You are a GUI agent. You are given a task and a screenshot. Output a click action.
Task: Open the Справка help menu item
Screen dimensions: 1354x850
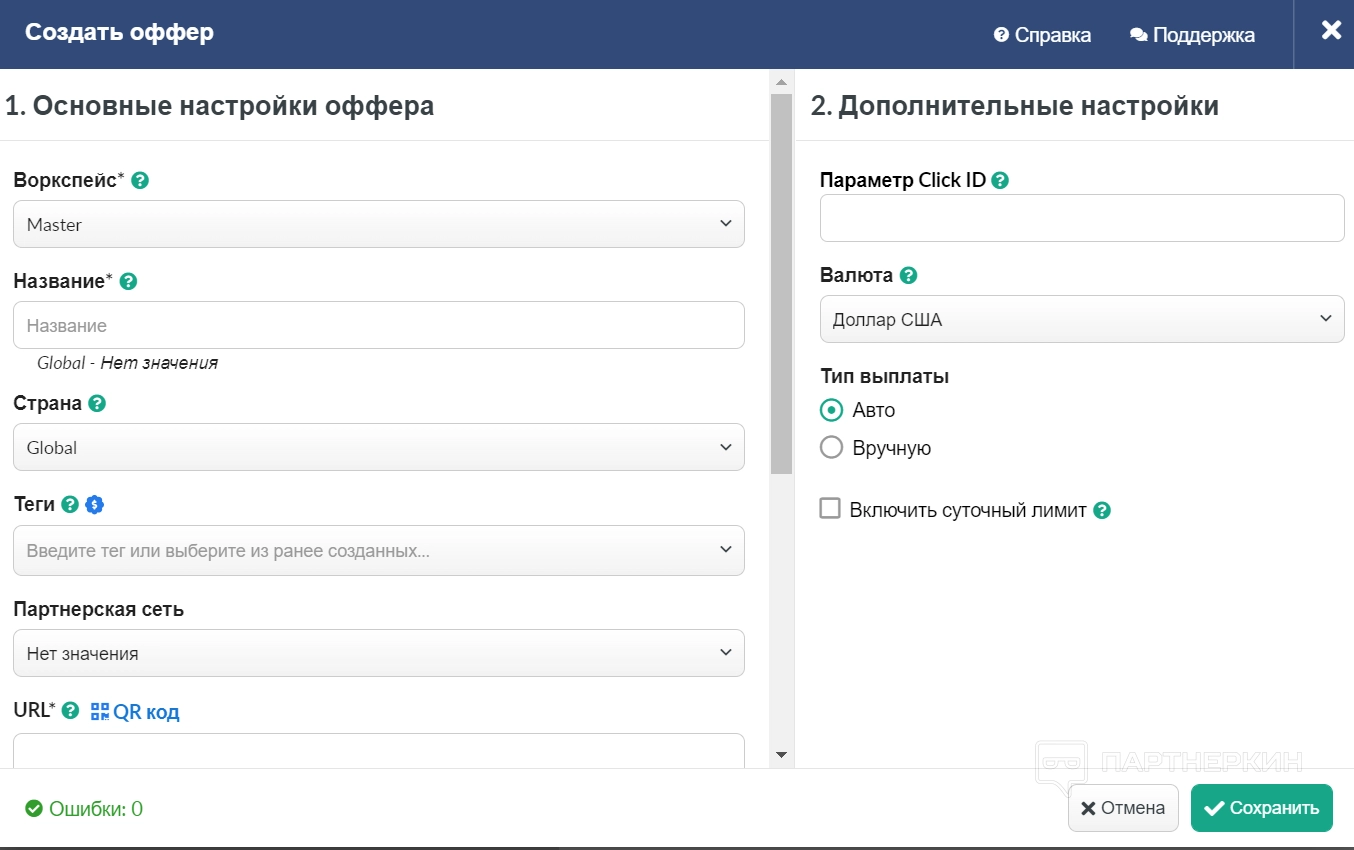click(1042, 35)
